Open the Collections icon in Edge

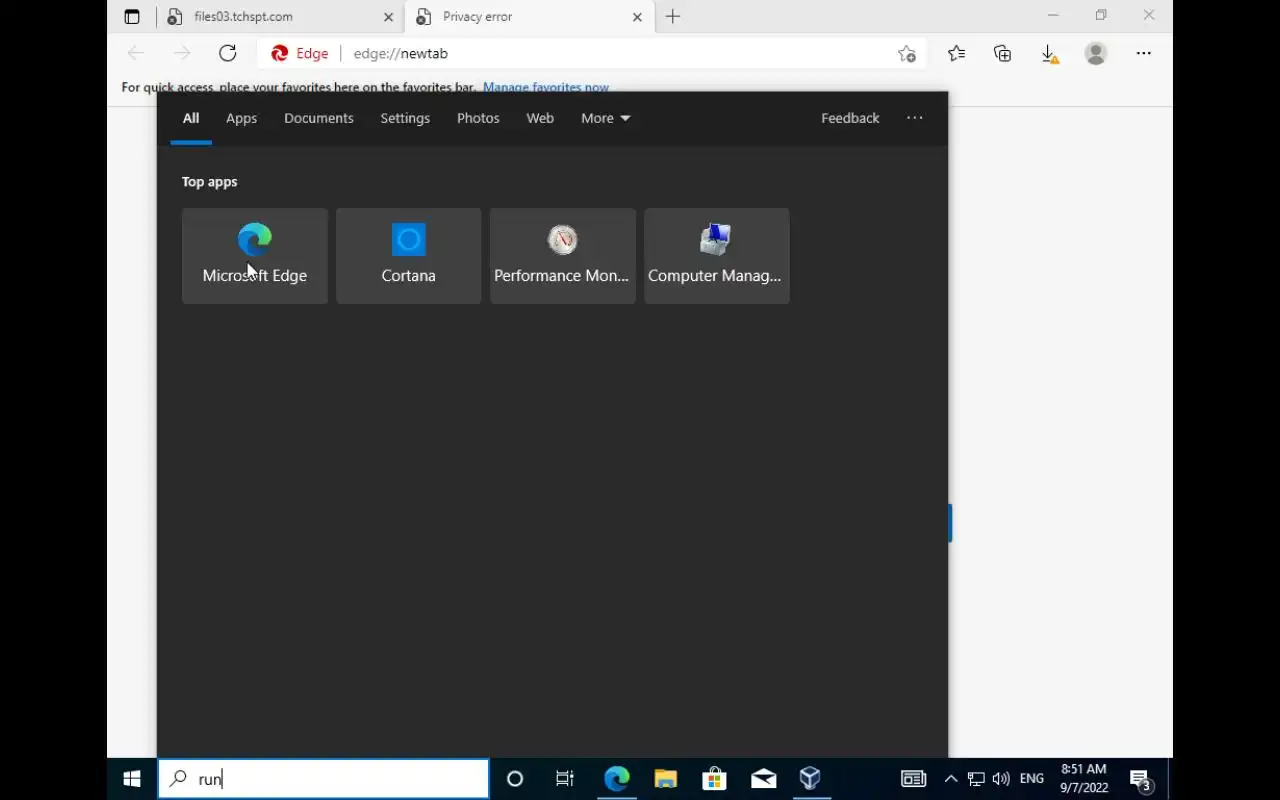(1003, 53)
